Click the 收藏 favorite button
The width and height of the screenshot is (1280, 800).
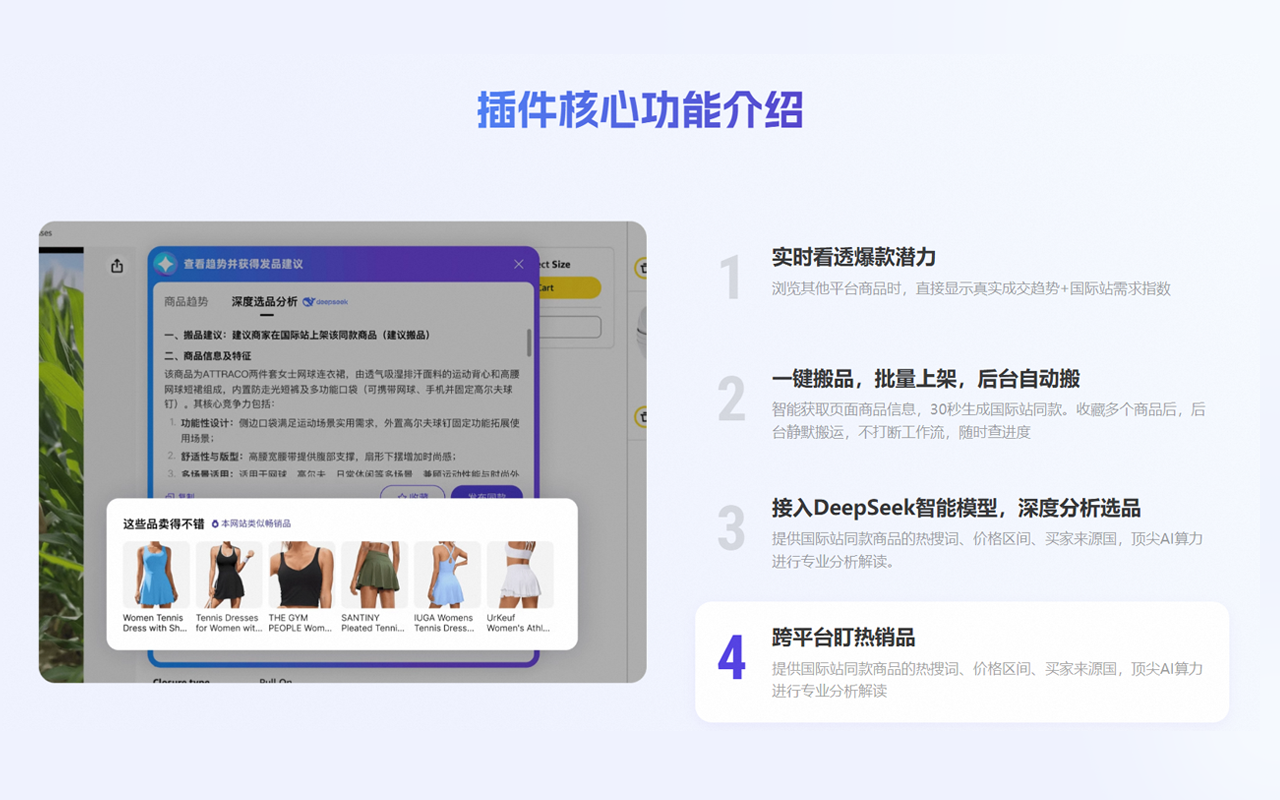412,493
